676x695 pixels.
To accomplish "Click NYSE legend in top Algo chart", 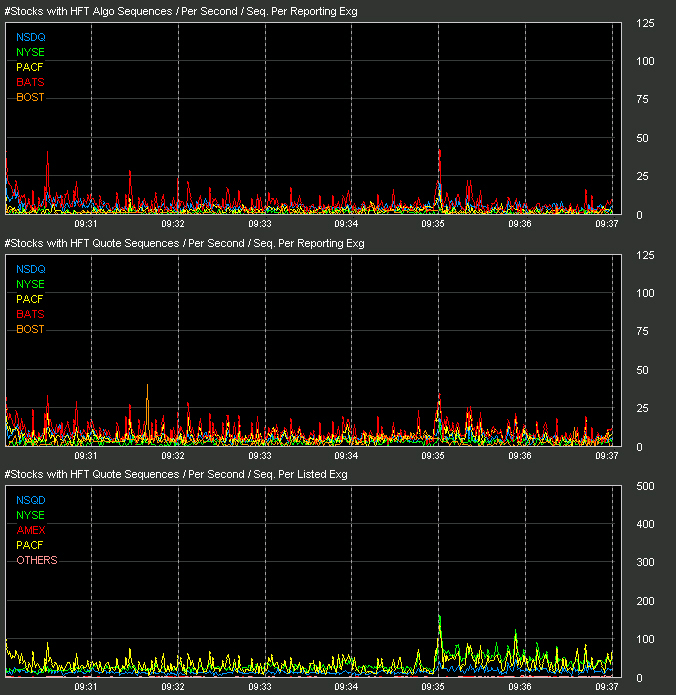I will click(30, 52).
